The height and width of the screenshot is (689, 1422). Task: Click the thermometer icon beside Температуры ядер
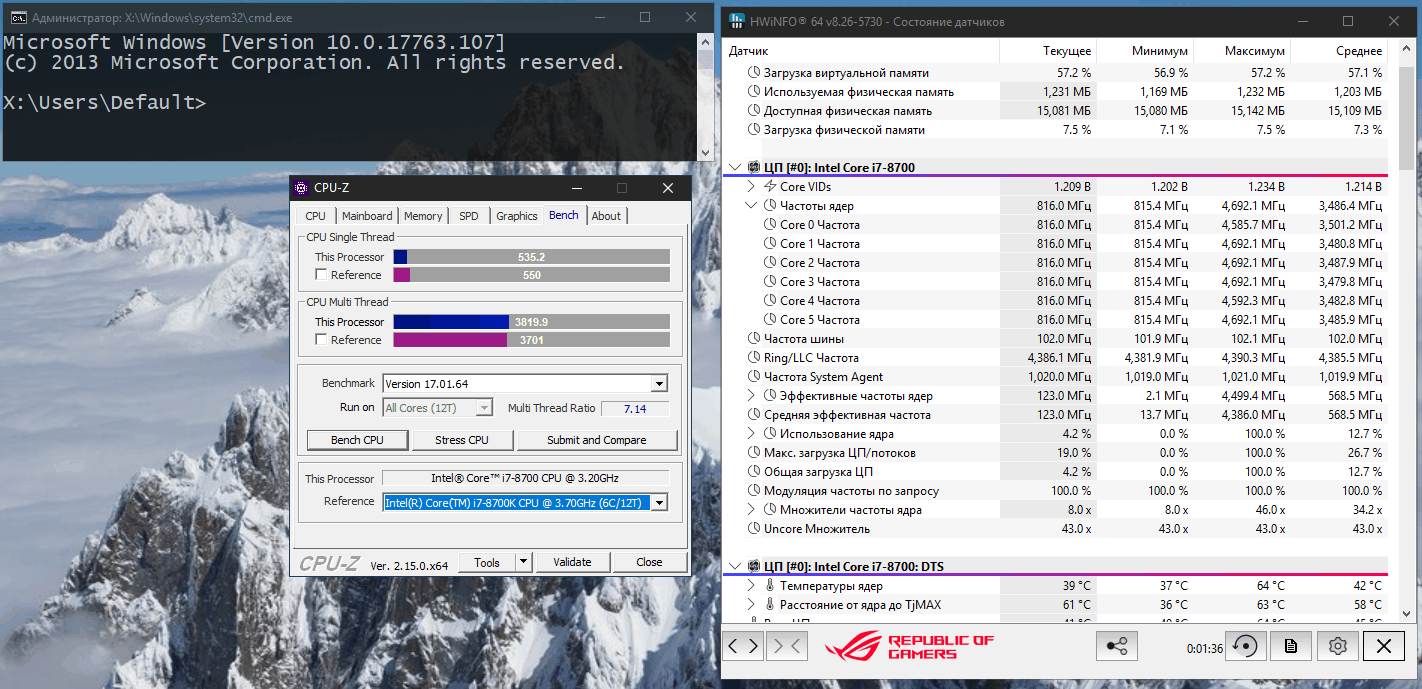(770, 585)
